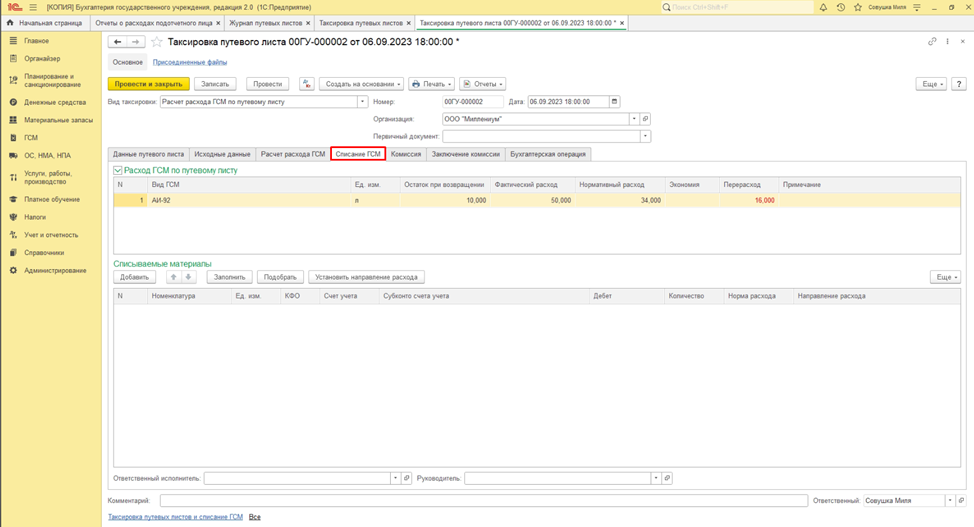Open Главное section in sidebar
This screenshot has height=527, width=974.
(x=36, y=40)
